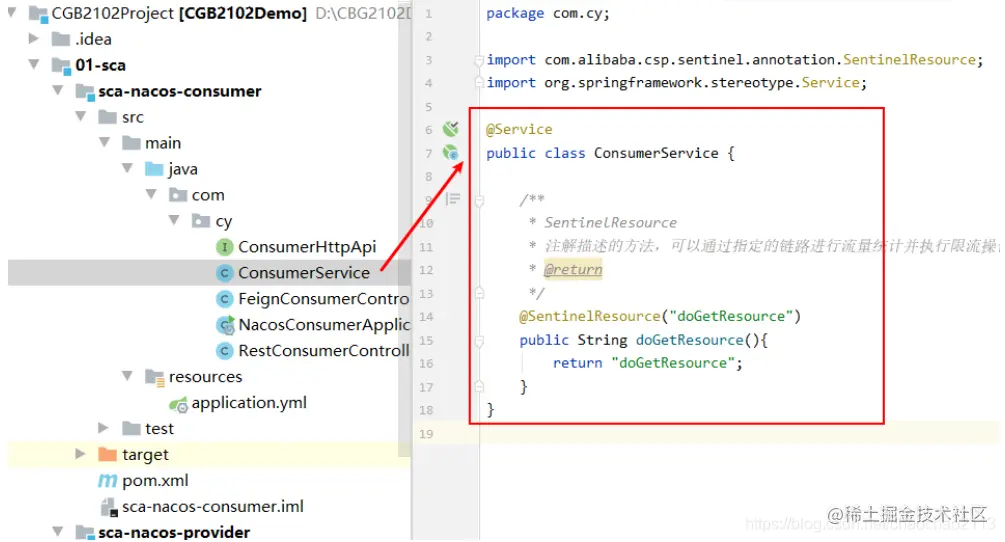Toggle the import fold marker on line 3
Screen dimensions: 1005x542
479,60
